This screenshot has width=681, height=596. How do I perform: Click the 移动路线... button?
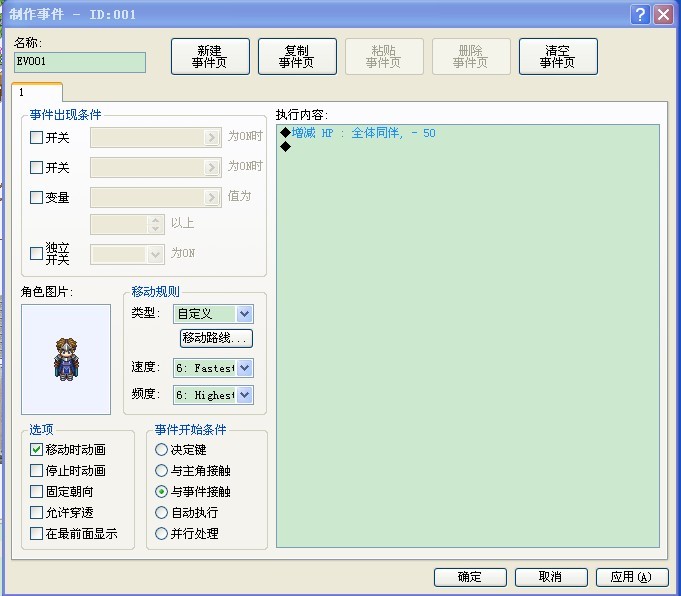tap(216, 338)
